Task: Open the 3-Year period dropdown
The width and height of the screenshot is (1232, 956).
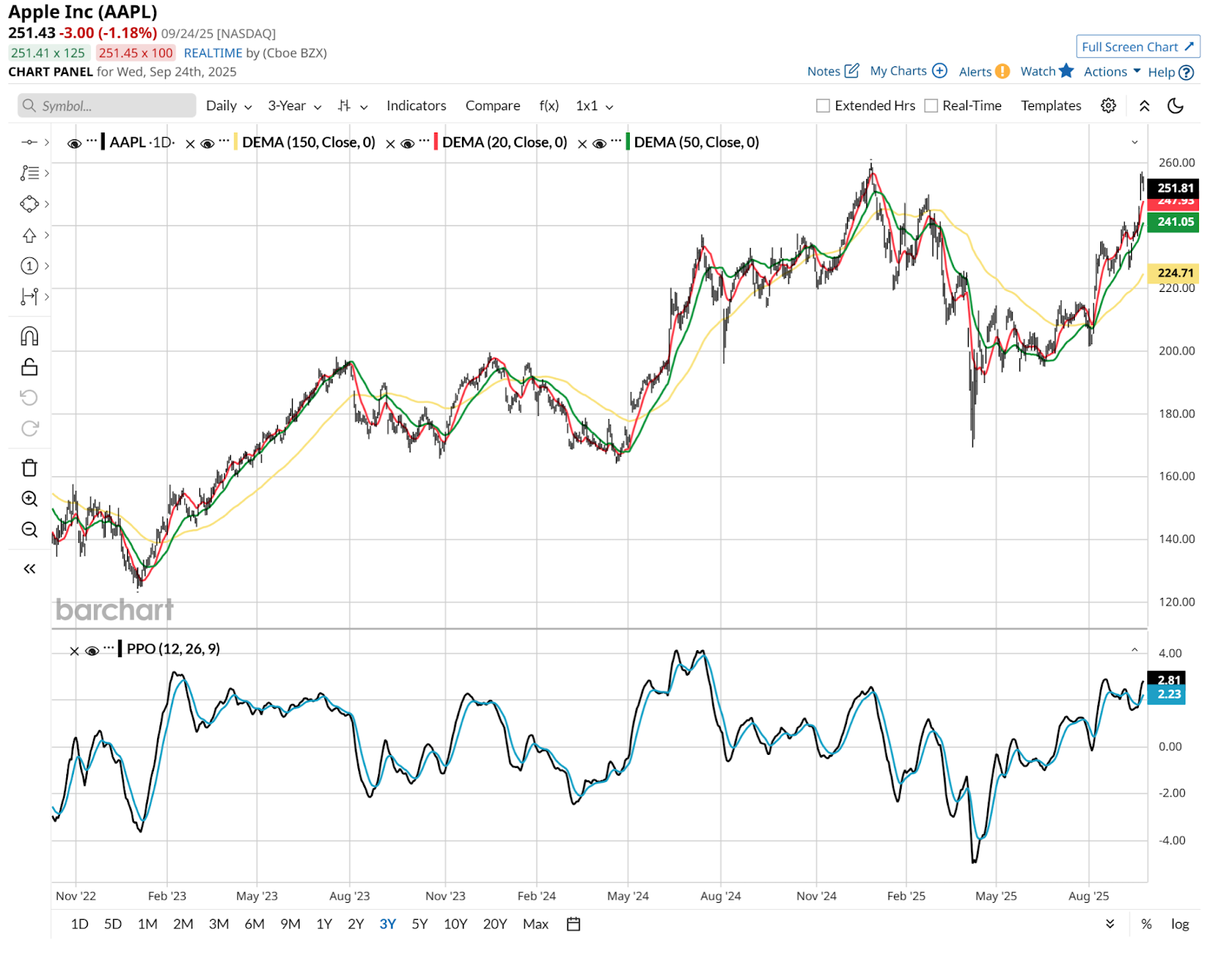Action: coord(294,106)
